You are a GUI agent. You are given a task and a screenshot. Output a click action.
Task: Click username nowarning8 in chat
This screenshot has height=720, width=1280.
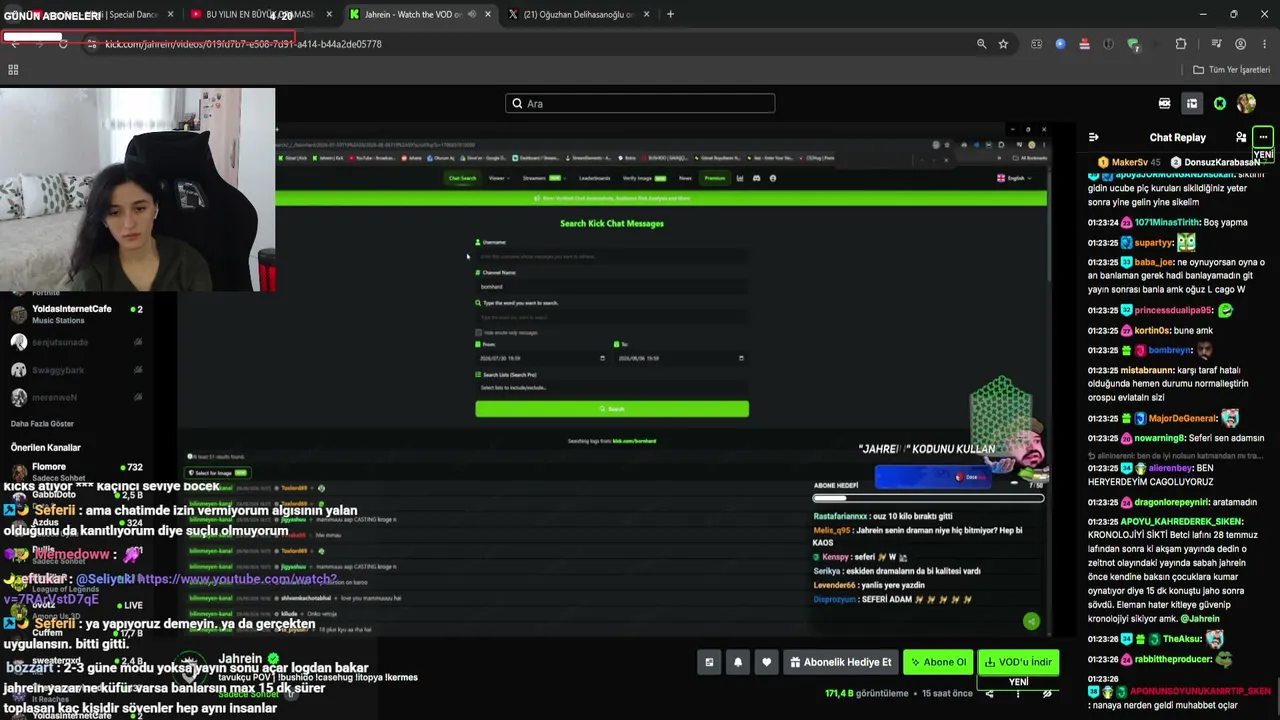click(x=1161, y=438)
